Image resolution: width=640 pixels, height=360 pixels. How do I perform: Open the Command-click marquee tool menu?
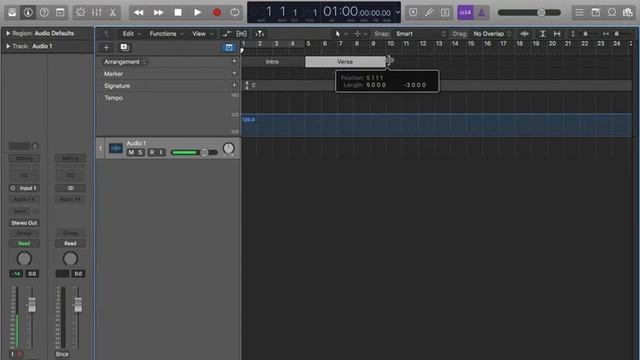[x=360, y=34]
